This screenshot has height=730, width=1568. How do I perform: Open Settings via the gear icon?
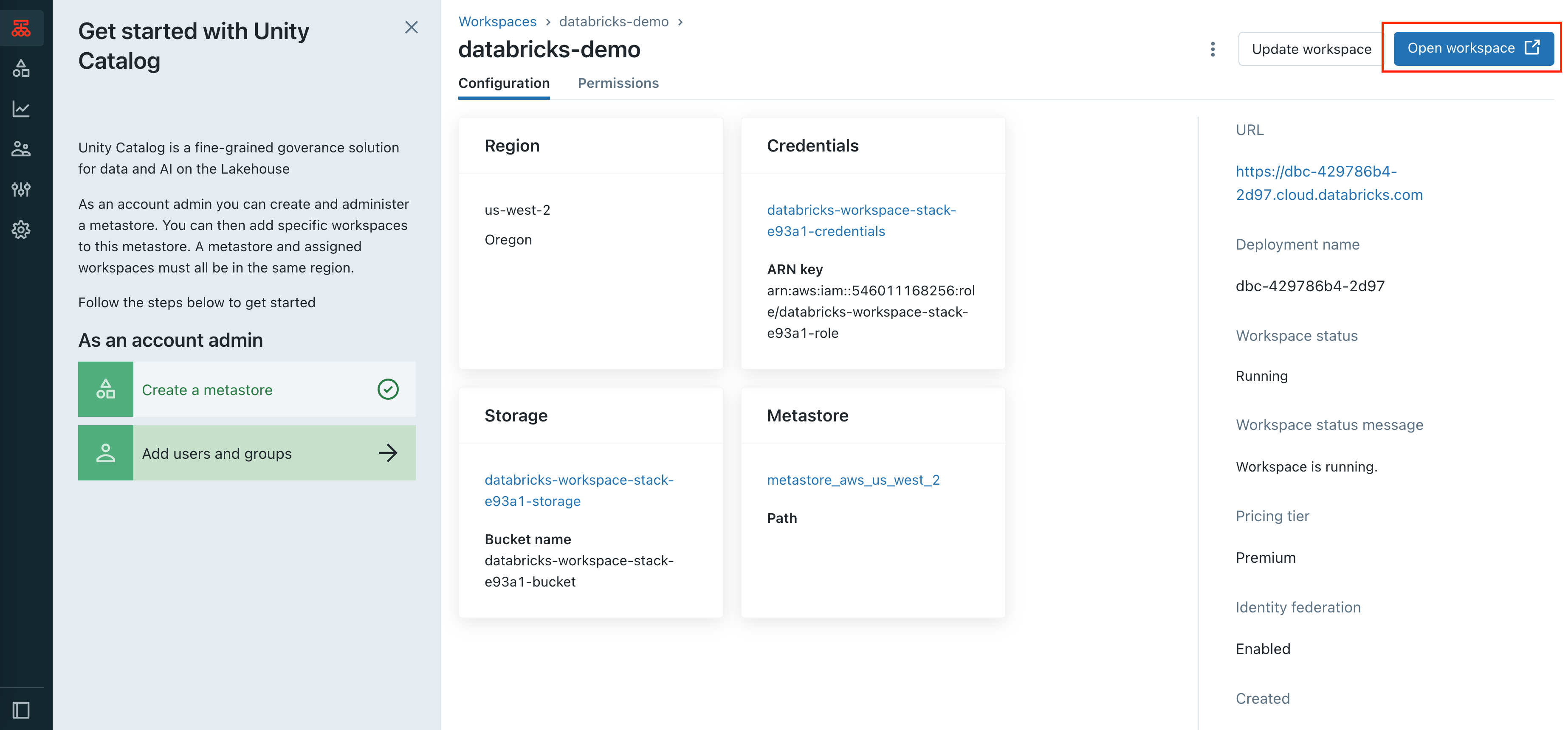tap(22, 230)
